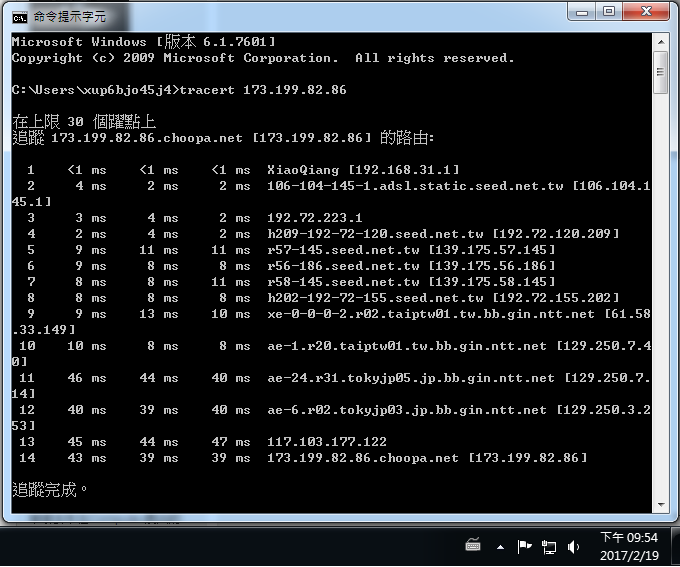Click hostname ae-1.r20.taiptw01.tw.bb.gin.ntt.net

coord(407,346)
